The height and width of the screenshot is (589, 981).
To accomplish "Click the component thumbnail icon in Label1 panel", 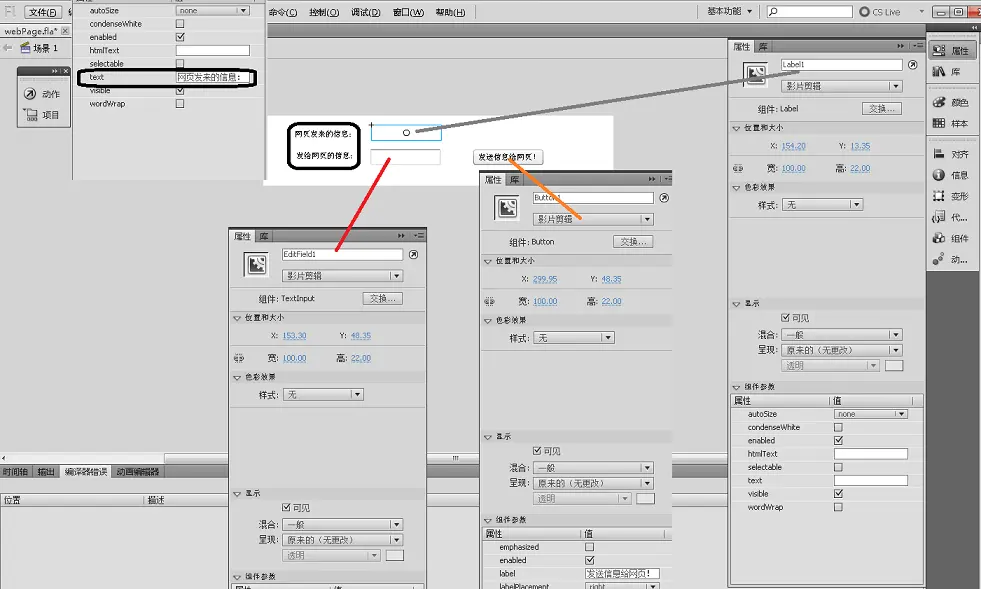I will pos(756,74).
